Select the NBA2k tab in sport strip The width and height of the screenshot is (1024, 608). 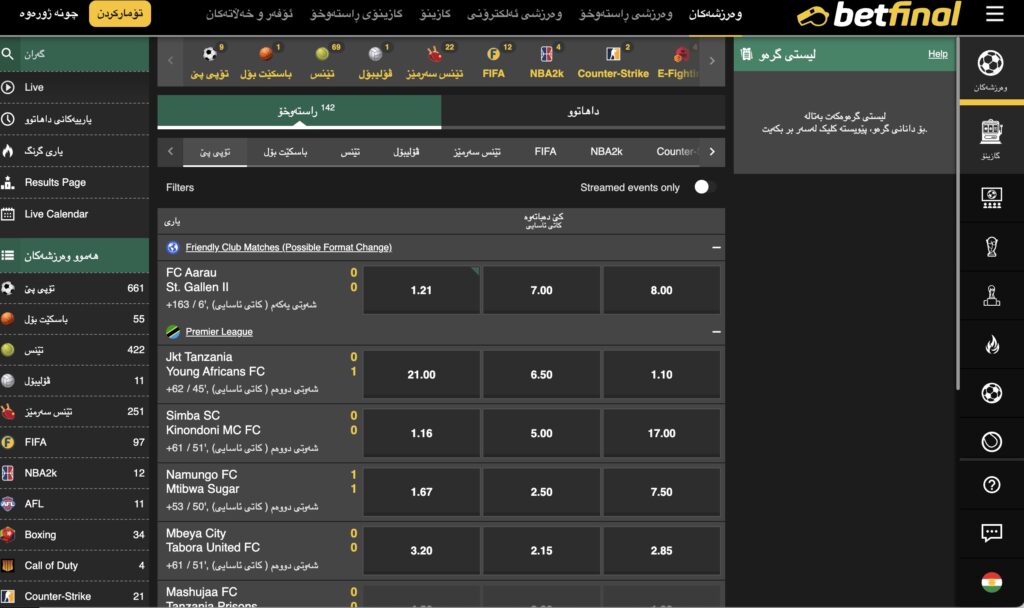tap(606, 152)
